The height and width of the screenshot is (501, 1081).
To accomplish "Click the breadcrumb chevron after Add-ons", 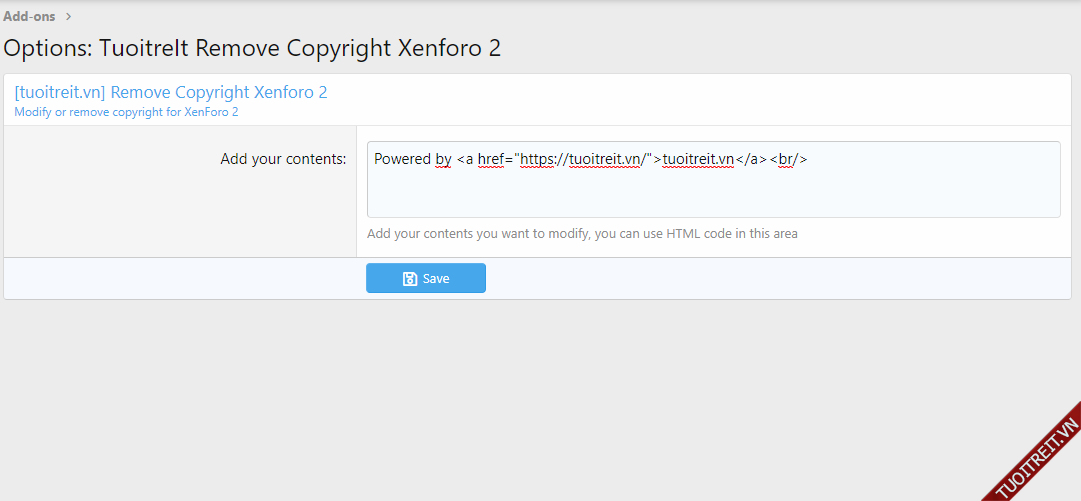I will tap(68, 16).
